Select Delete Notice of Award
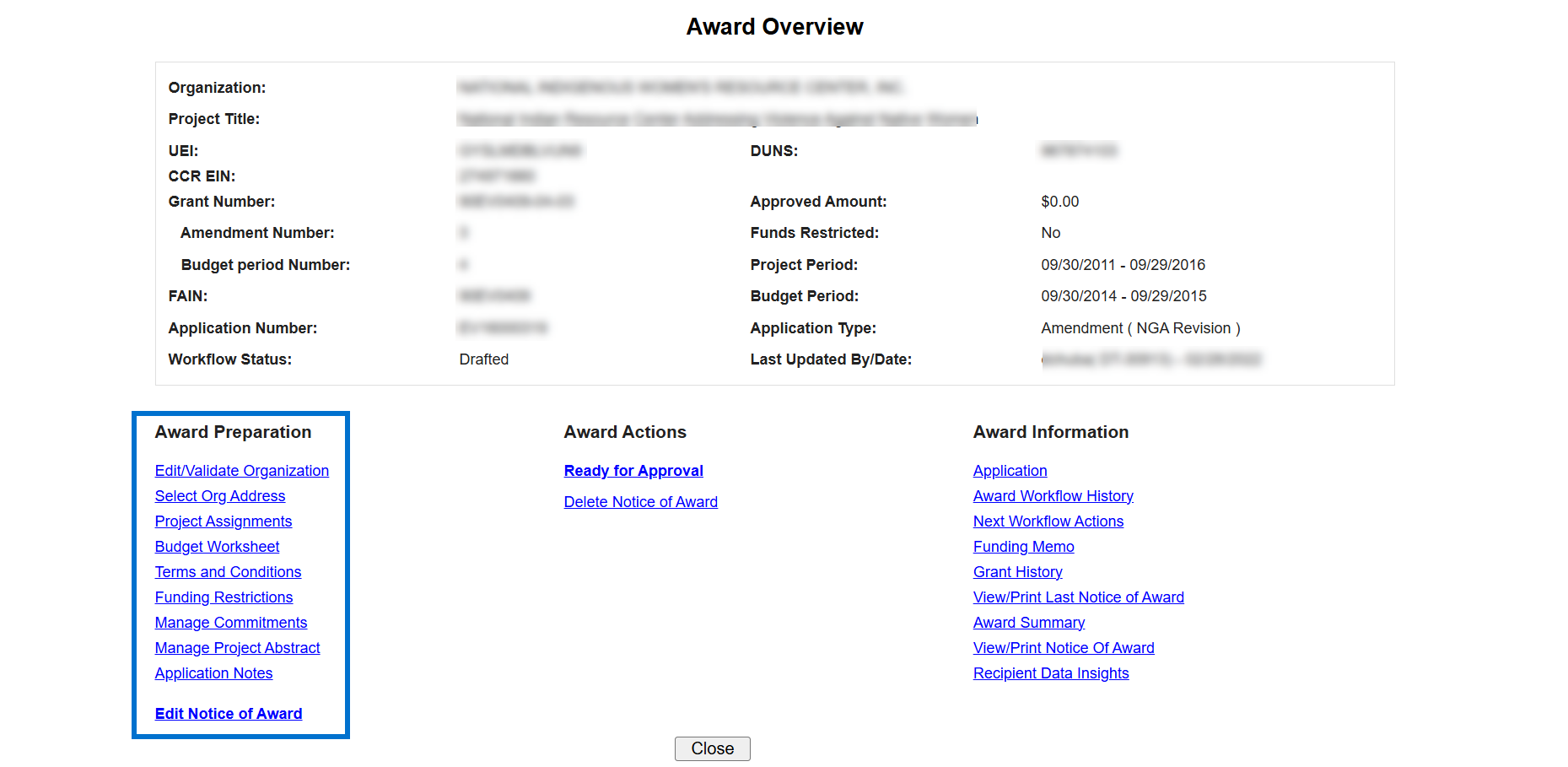Image resolution: width=1568 pixels, height=767 pixels. pyautogui.click(x=640, y=502)
